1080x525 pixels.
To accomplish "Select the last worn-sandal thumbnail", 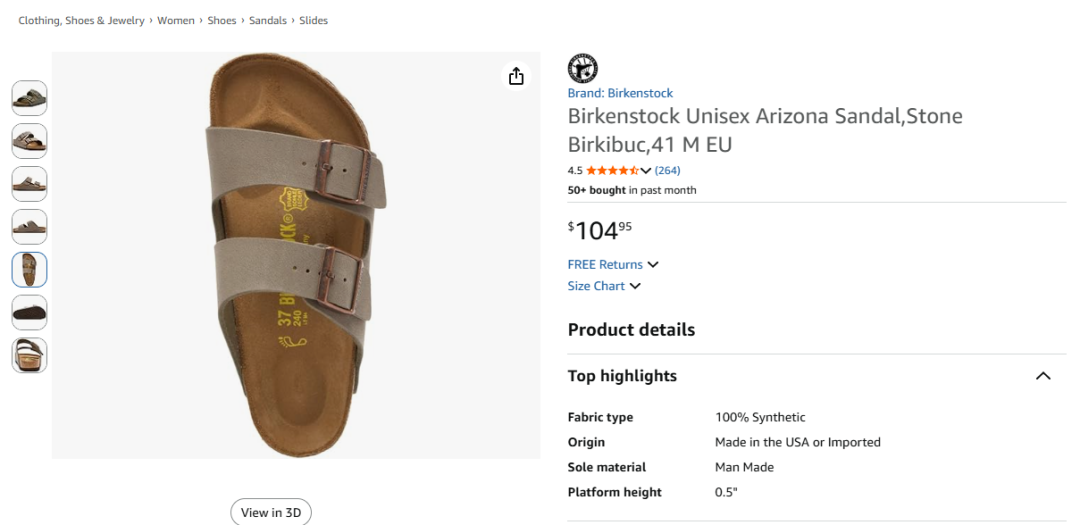I will (x=30, y=356).
